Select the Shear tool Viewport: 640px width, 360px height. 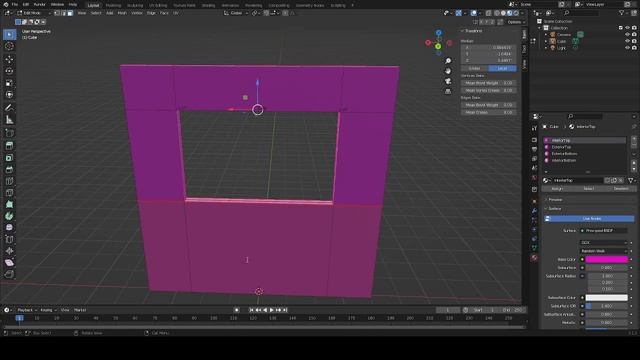[x=9, y=262]
